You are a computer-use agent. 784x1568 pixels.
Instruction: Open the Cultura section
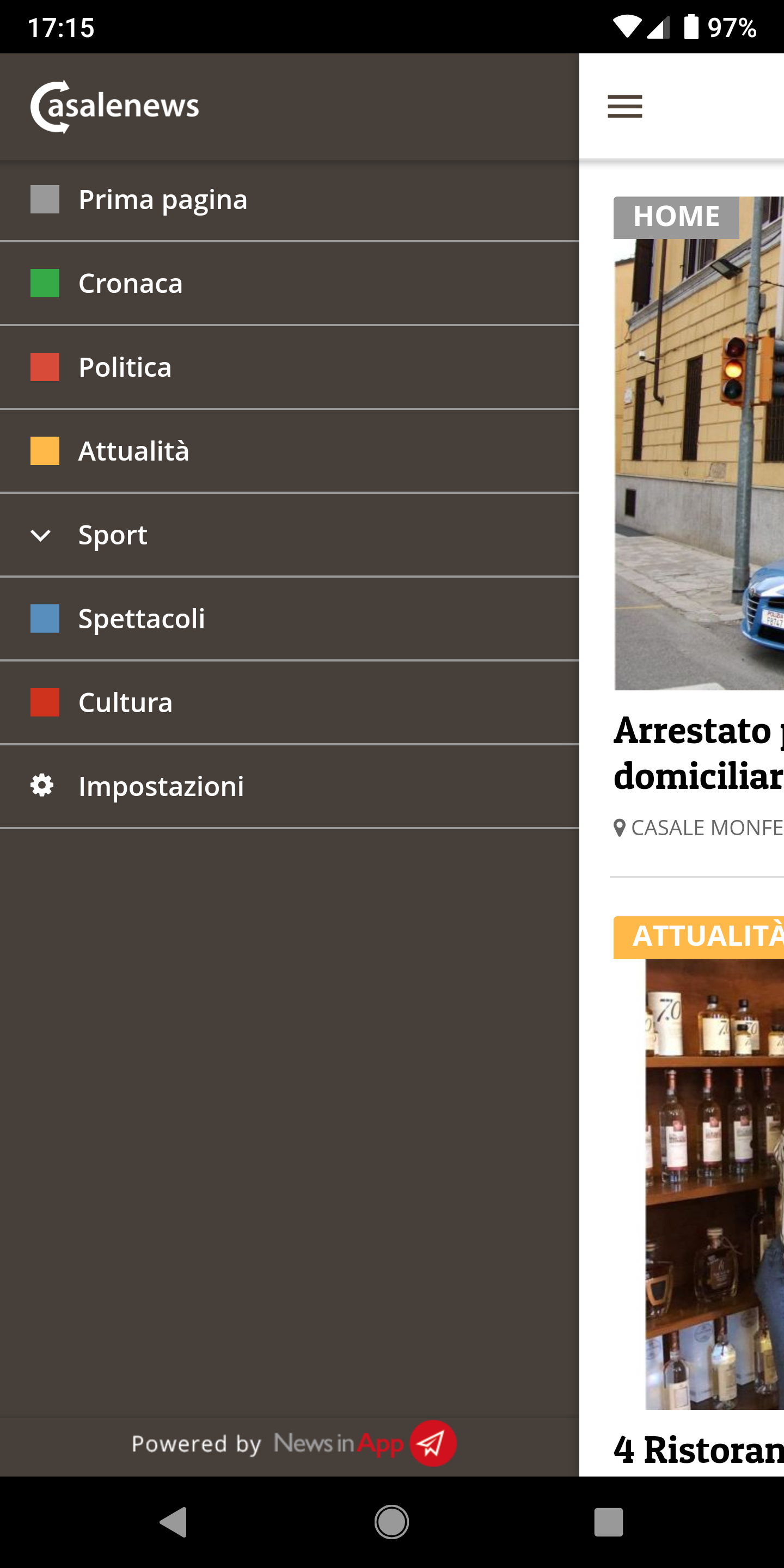pyautogui.click(x=289, y=703)
